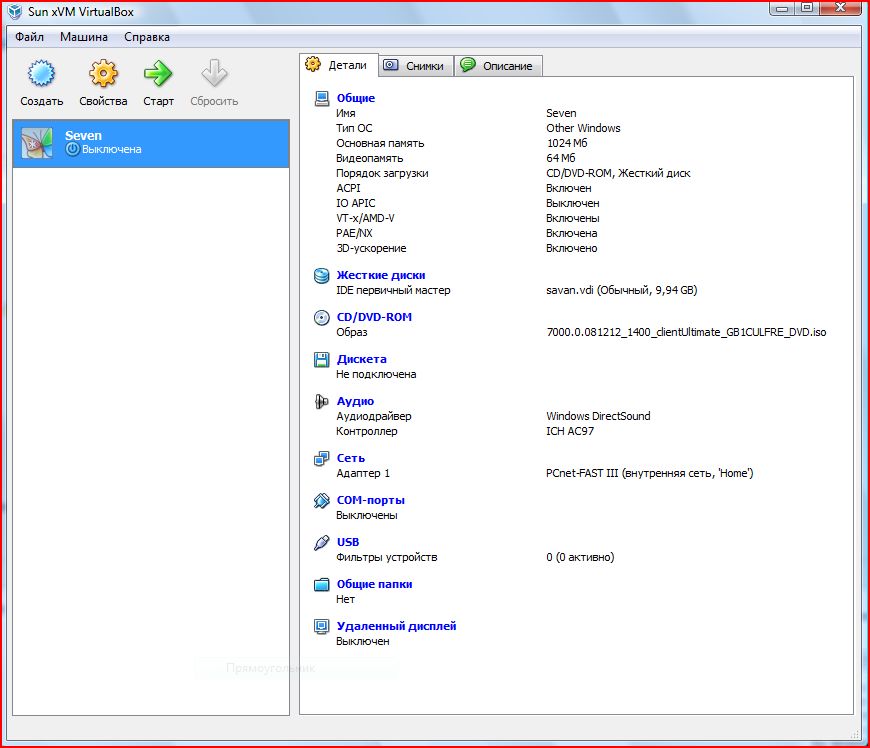Click the 'PAE/NX' label
The height and width of the screenshot is (748, 870).
354,234
